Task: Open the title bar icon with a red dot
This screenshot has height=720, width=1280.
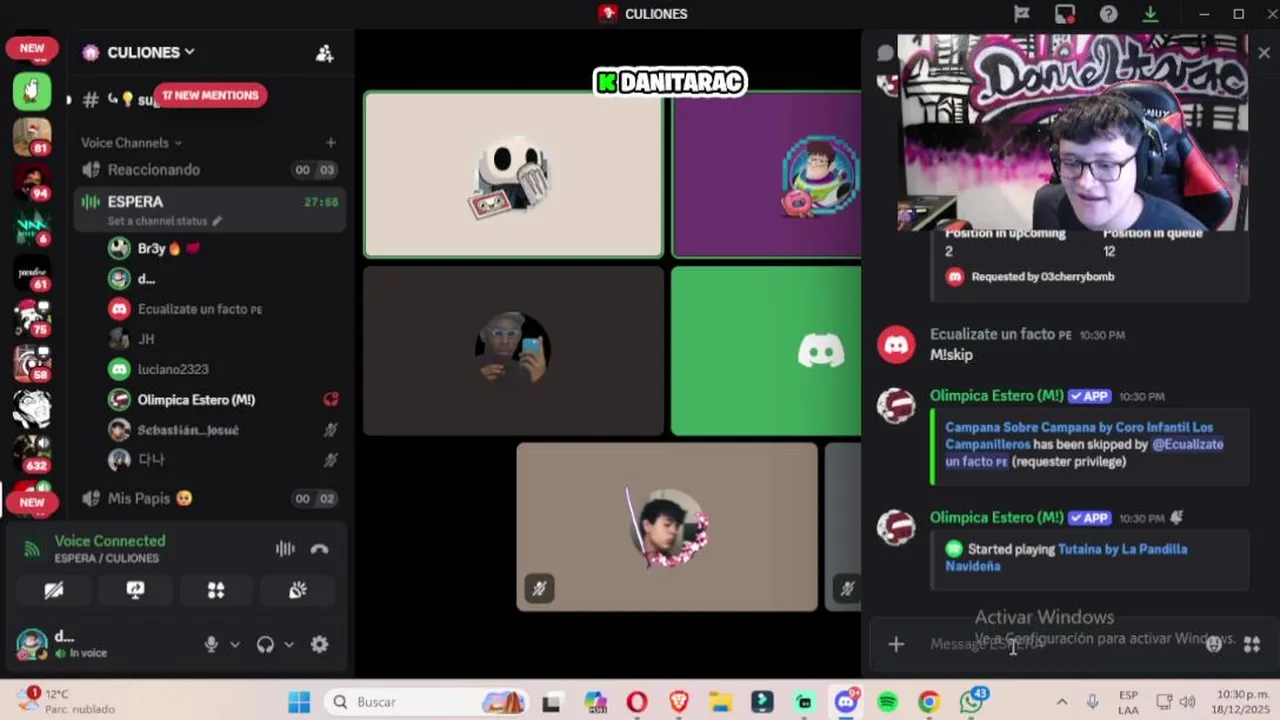Action: pyautogui.click(x=1064, y=14)
